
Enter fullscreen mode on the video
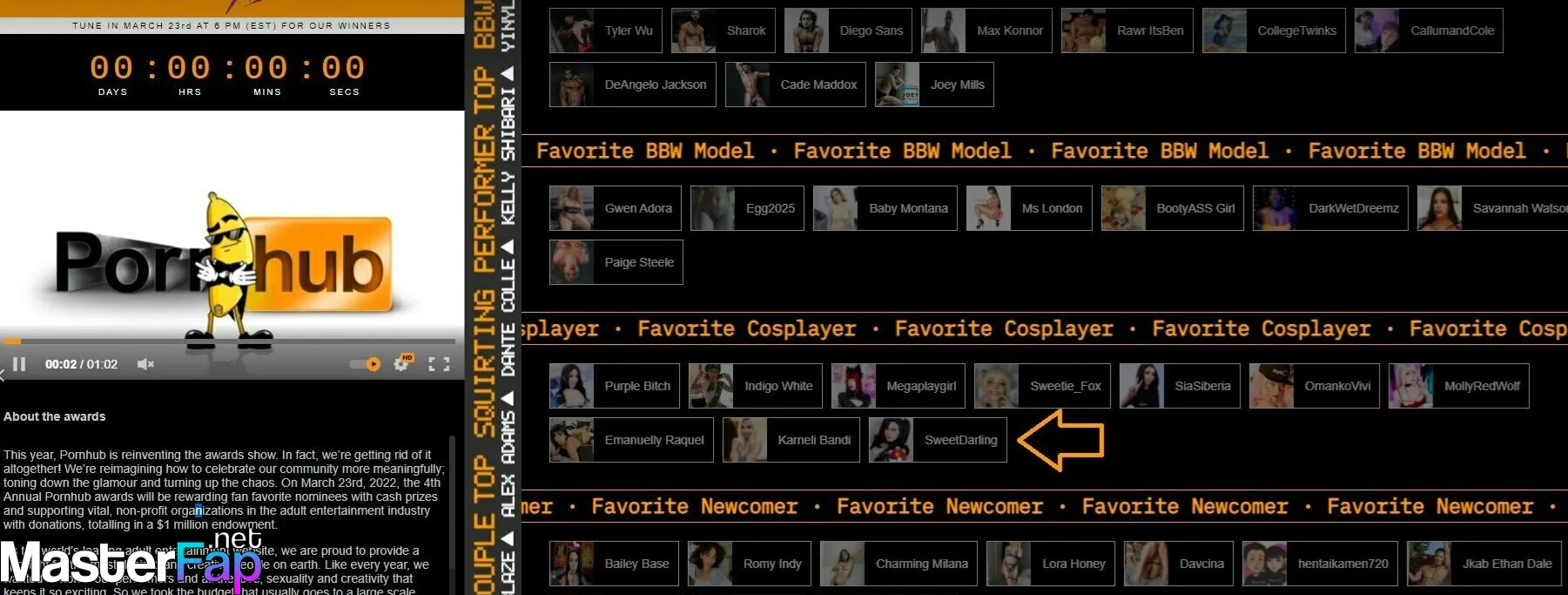click(x=440, y=364)
